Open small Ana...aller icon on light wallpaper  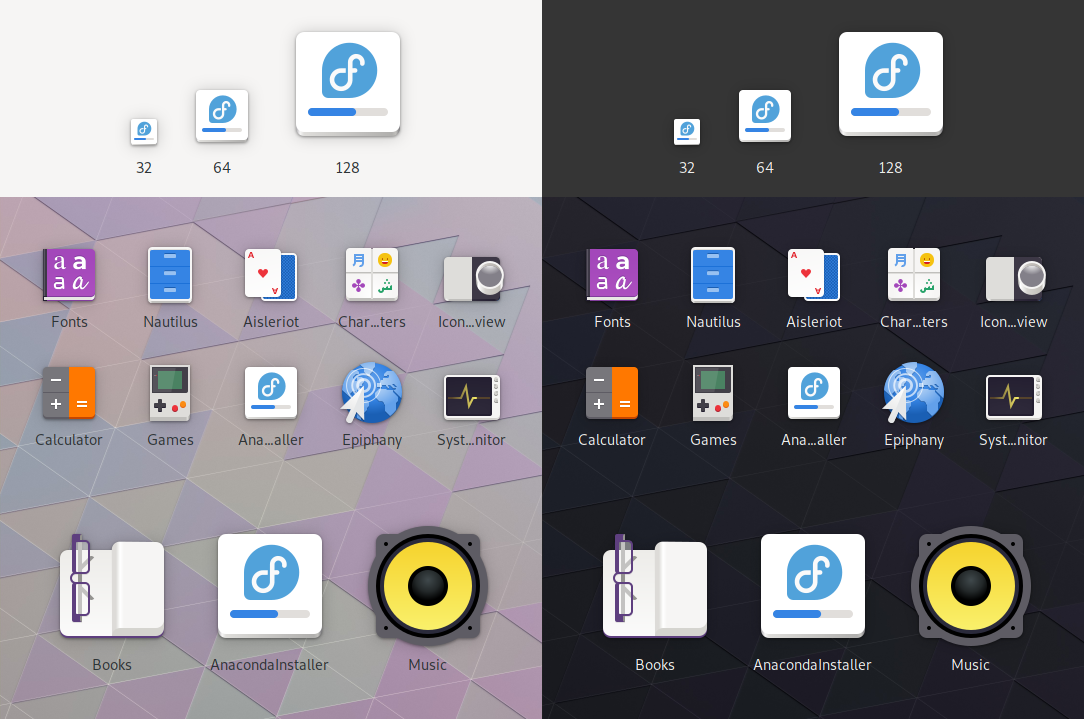click(271, 393)
